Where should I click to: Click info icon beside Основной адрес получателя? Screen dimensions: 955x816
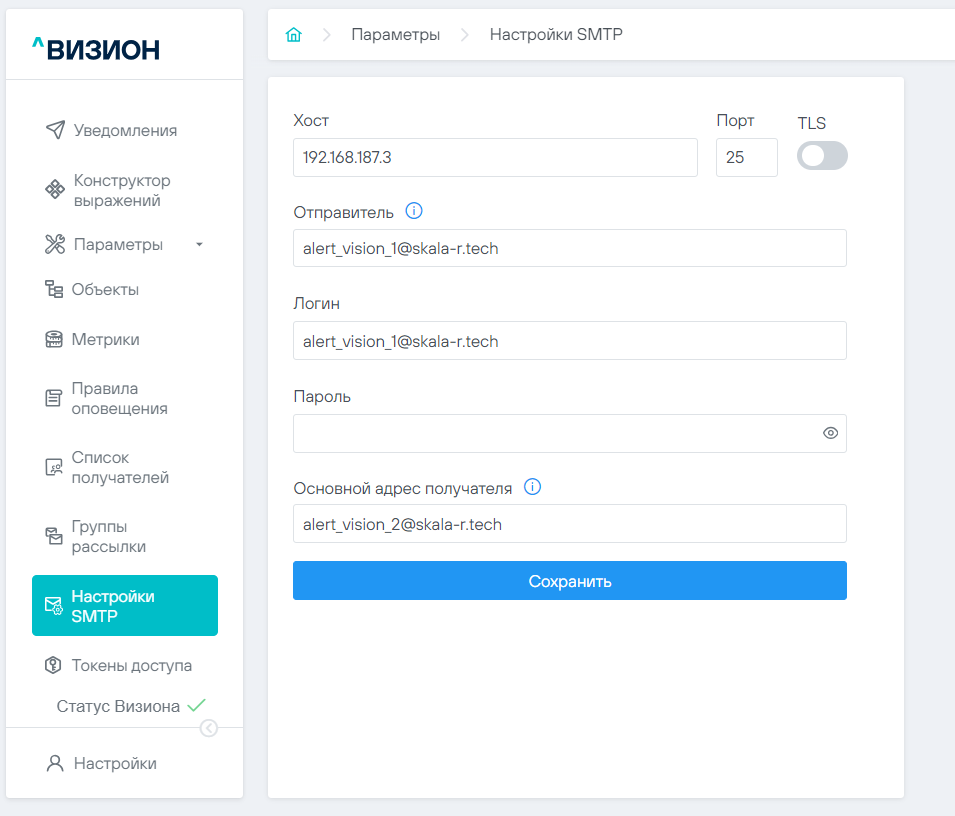[x=533, y=488]
